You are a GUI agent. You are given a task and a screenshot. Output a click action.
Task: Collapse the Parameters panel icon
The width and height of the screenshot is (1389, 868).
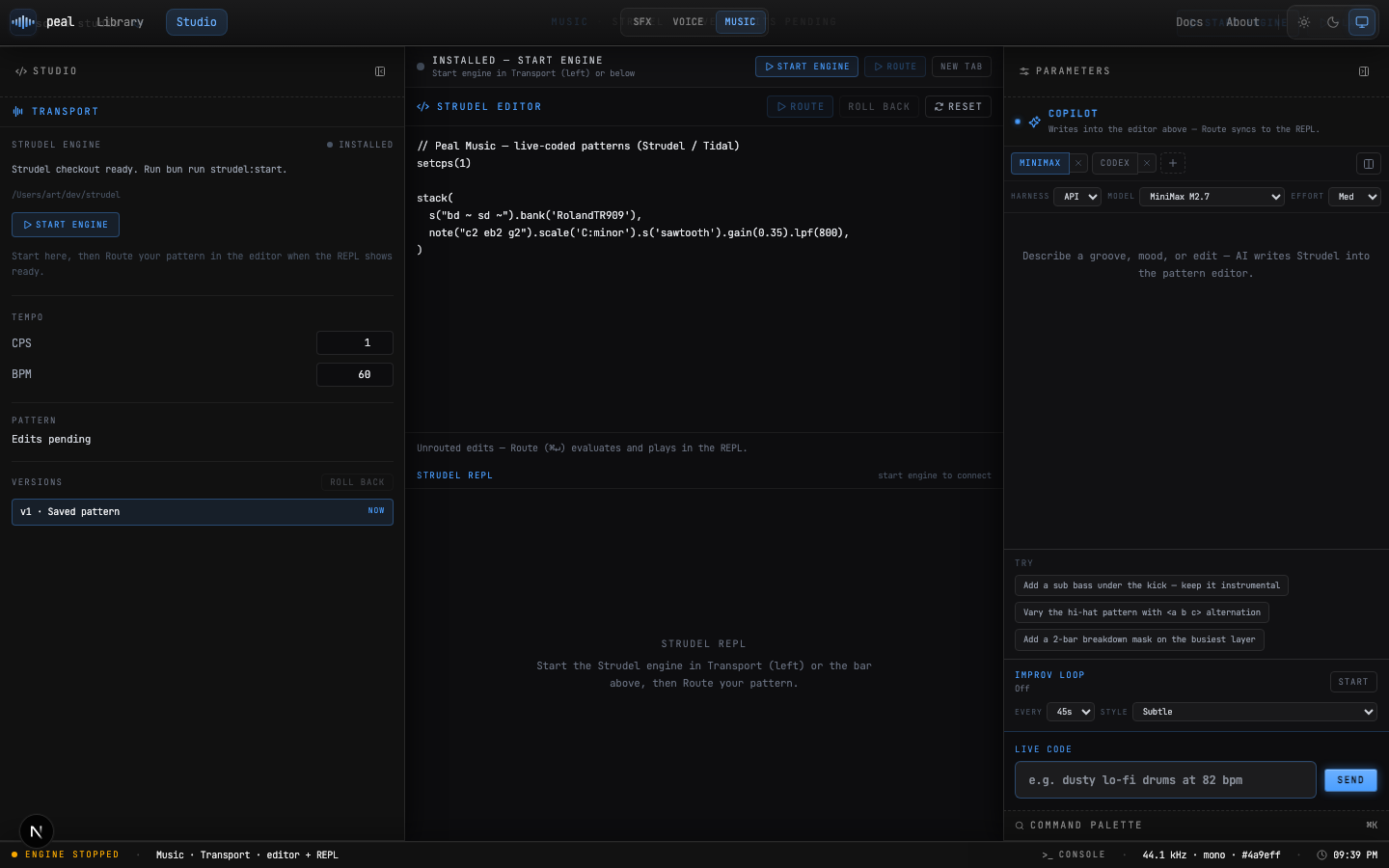(x=1364, y=71)
